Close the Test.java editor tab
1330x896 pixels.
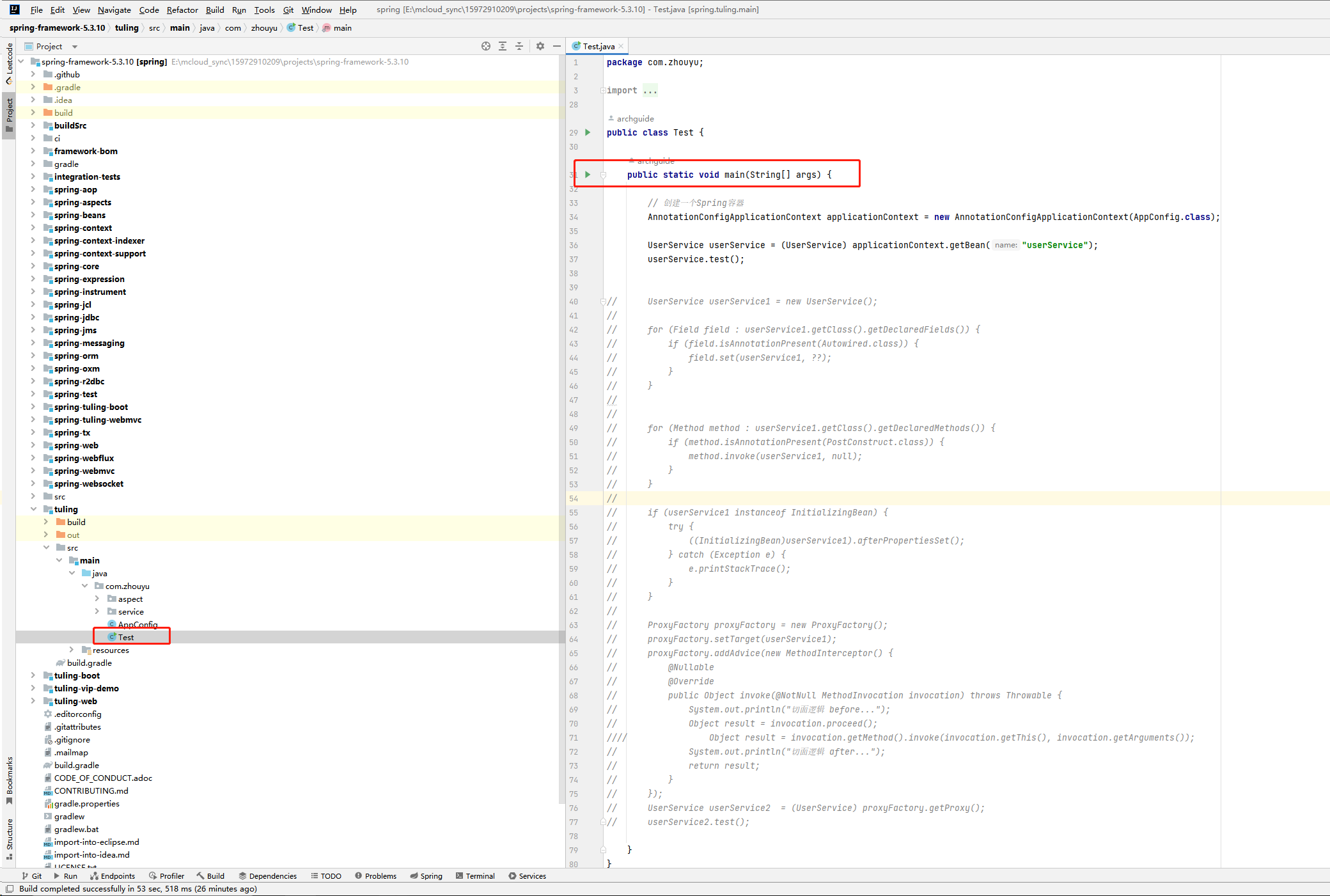click(621, 46)
